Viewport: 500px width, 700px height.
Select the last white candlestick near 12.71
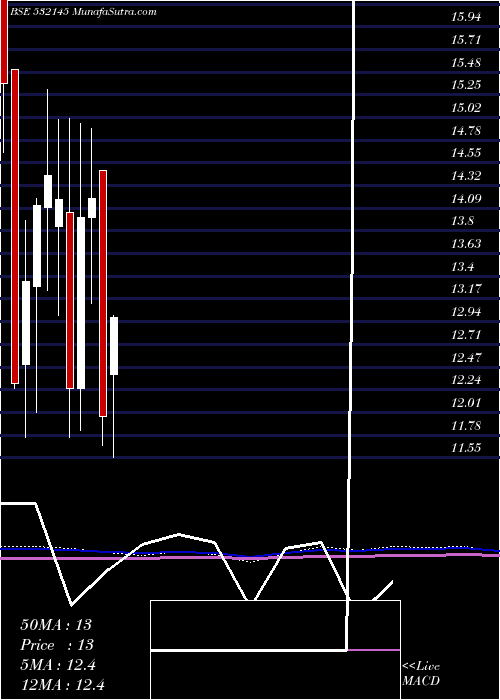(x=114, y=346)
